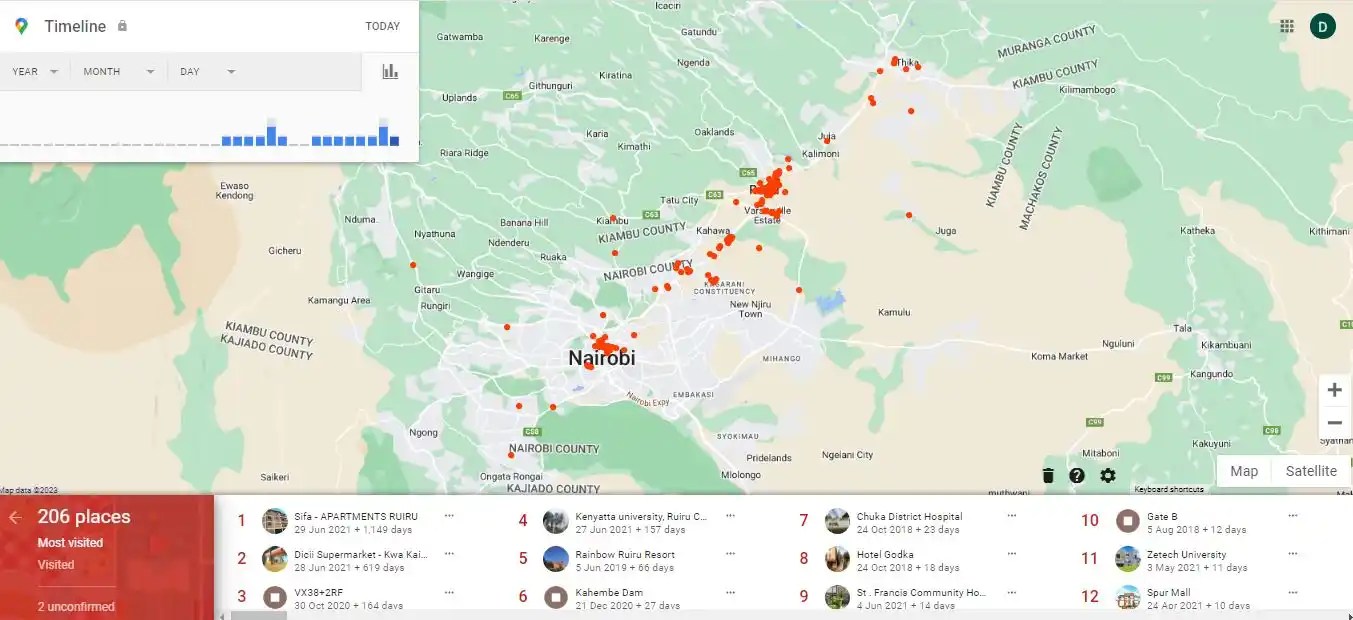Screen dimensions: 1353x620
Task: Open the Google apps grid
Action: click(x=1287, y=26)
